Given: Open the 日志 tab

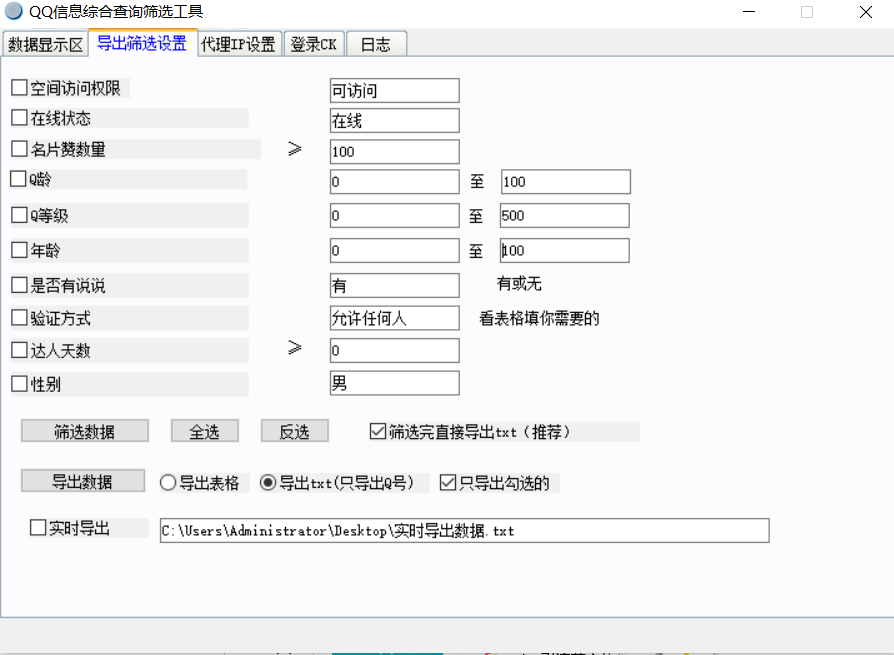Looking at the screenshot, I should click(376, 45).
